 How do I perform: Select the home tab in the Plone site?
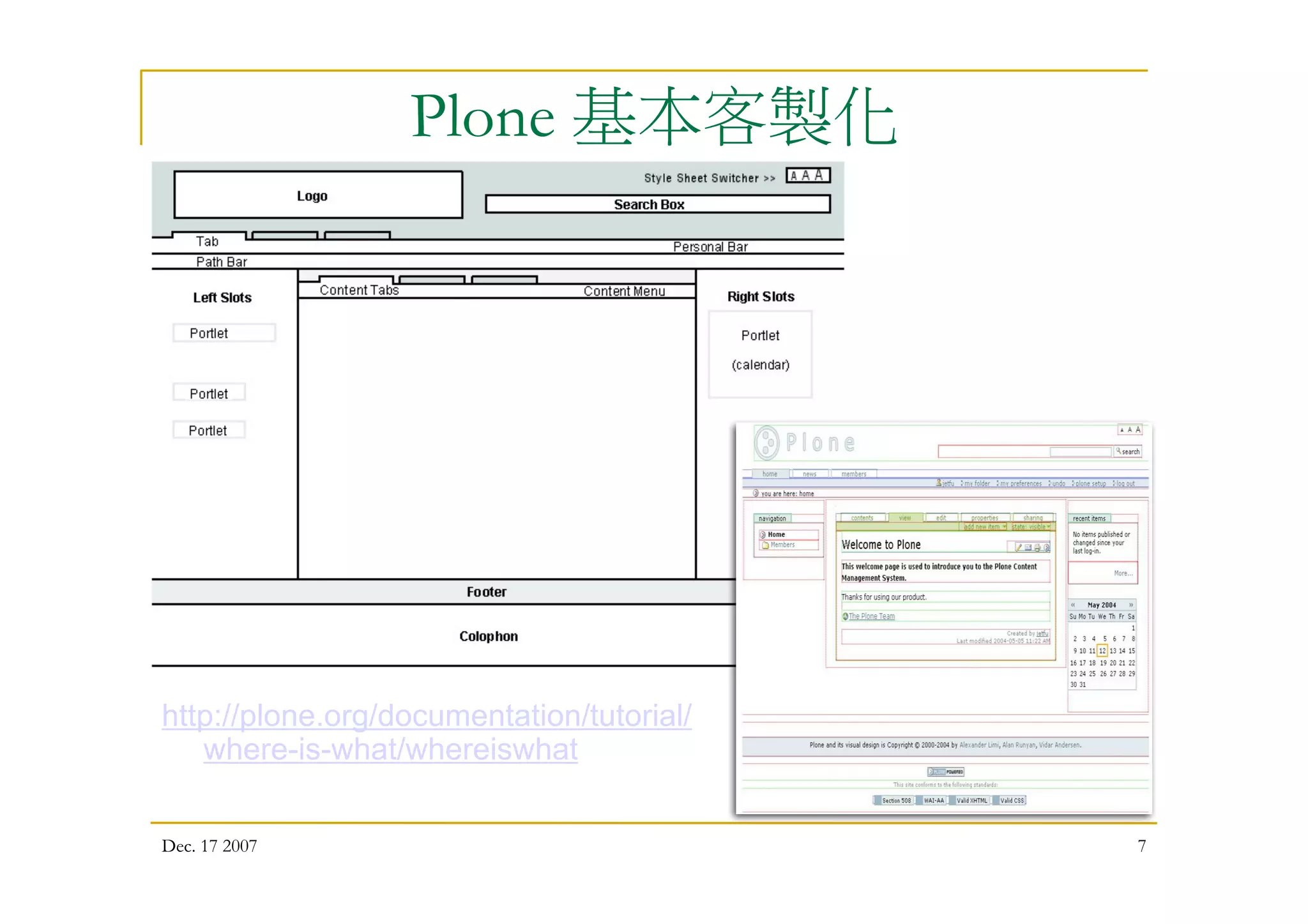point(770,474)
